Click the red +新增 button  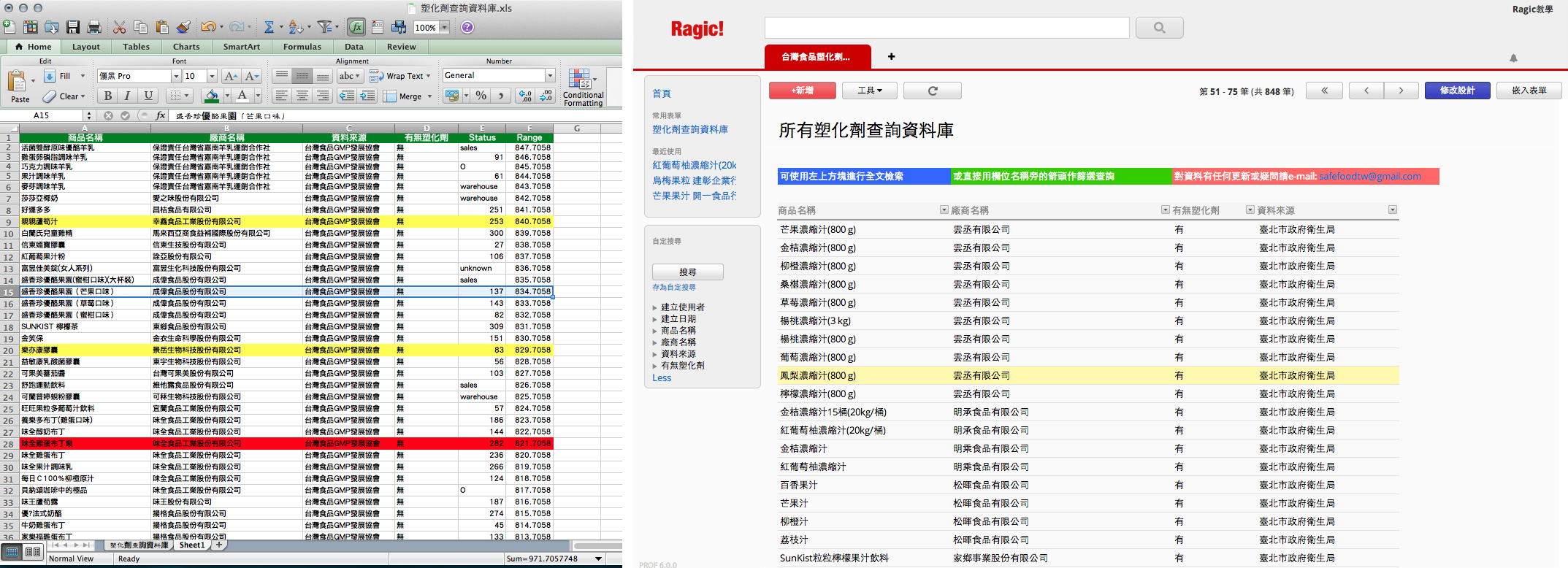(x=802, y=91)
